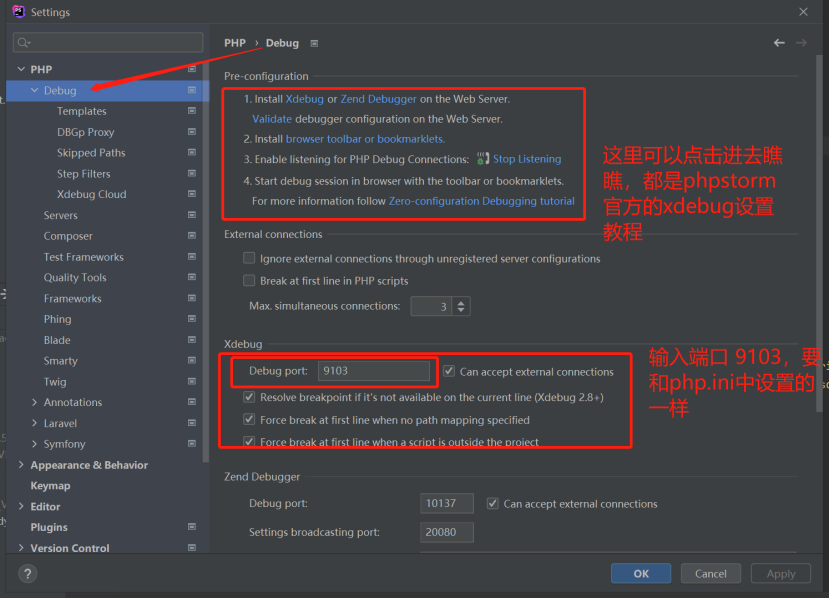Expand Appearance & Behavior section
Image resolution: width=830 pixels, height=599 pixels.
(21, 465)
